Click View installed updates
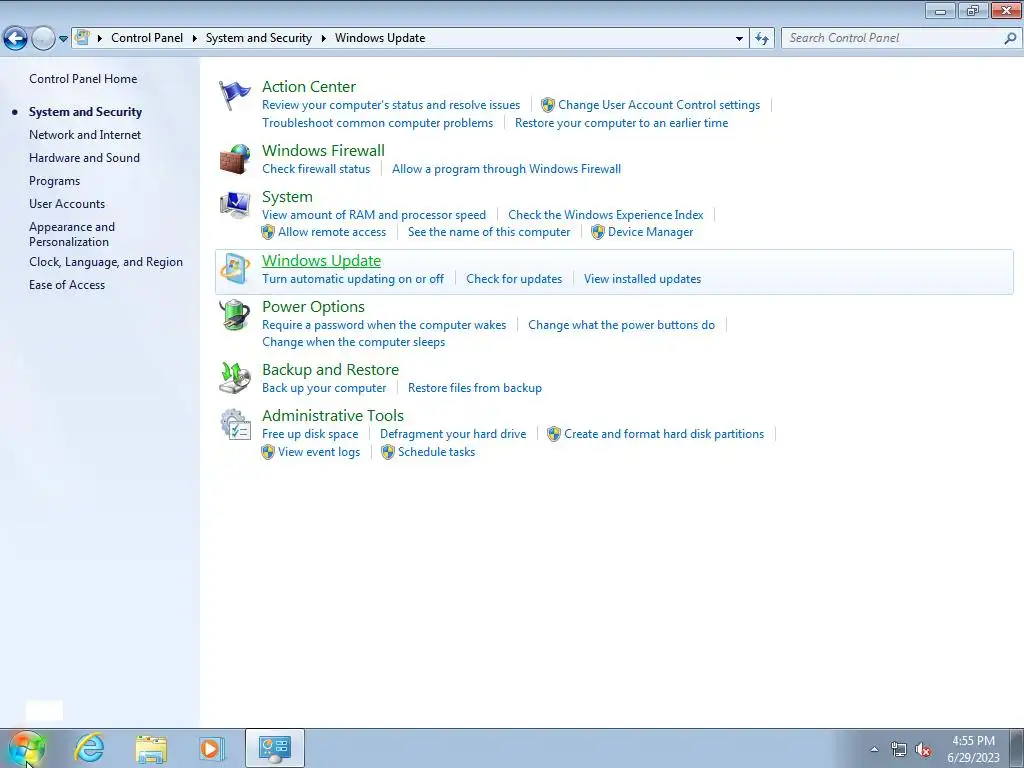The height and width of the screenshot is (768, 1024). (643, 279)
